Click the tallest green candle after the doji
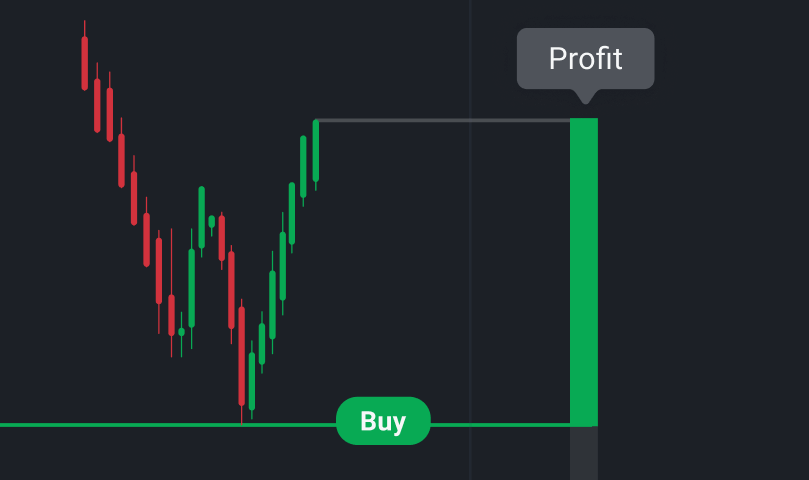Screen dimensions: 809x480 coord(192,288)
